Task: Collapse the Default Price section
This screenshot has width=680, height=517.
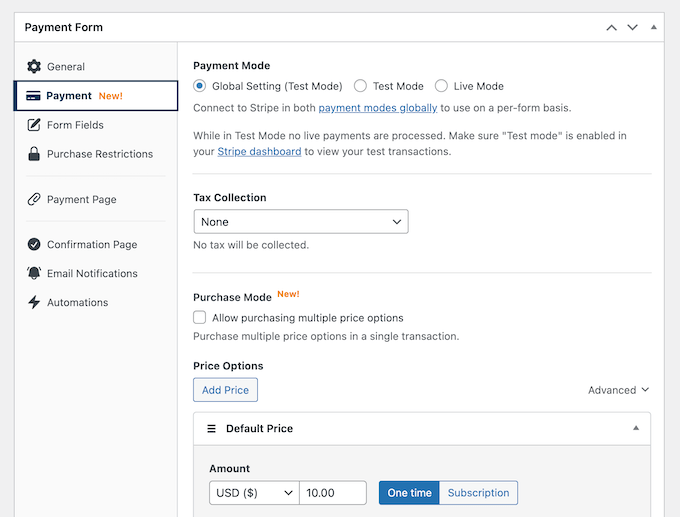Action: click(636, 428)
